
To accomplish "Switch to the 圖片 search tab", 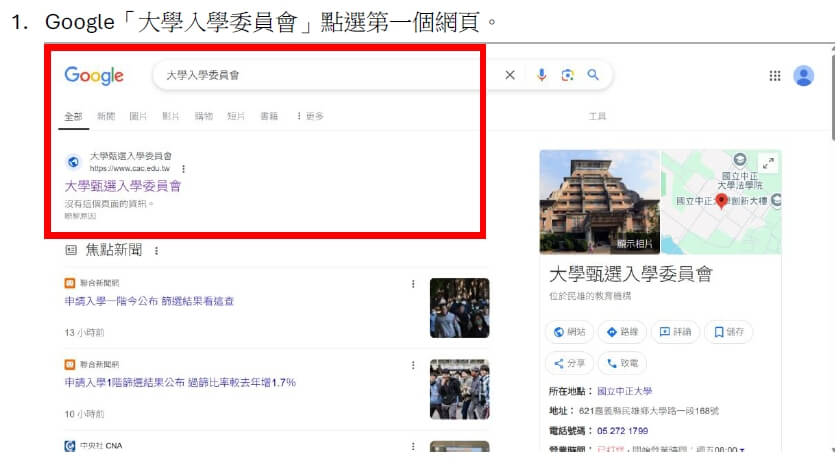I will pos(138,116).
